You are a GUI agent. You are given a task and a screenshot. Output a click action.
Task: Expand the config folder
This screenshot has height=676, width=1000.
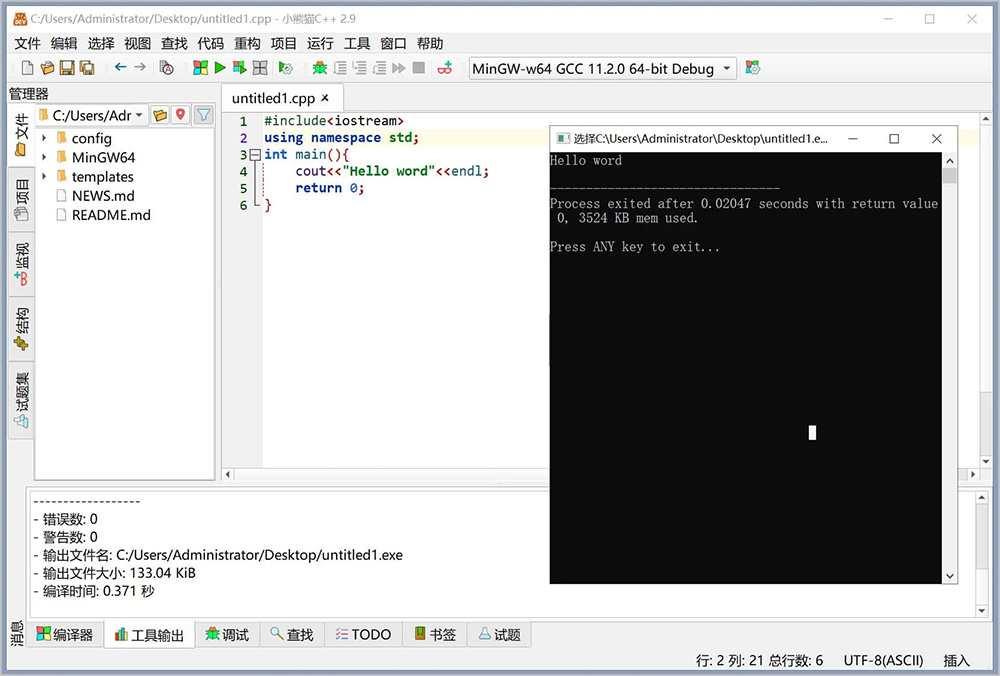(45, 139)
